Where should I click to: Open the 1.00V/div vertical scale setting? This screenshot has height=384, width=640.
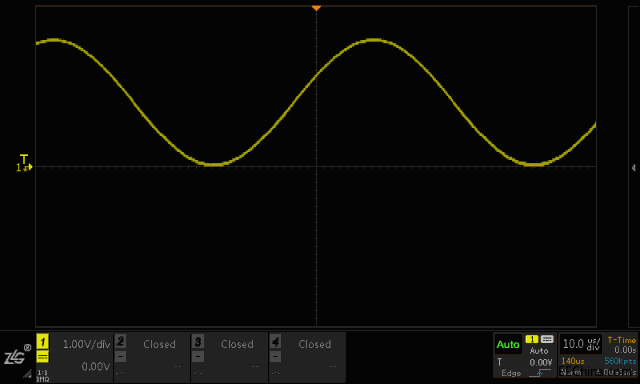coord(87,344)
